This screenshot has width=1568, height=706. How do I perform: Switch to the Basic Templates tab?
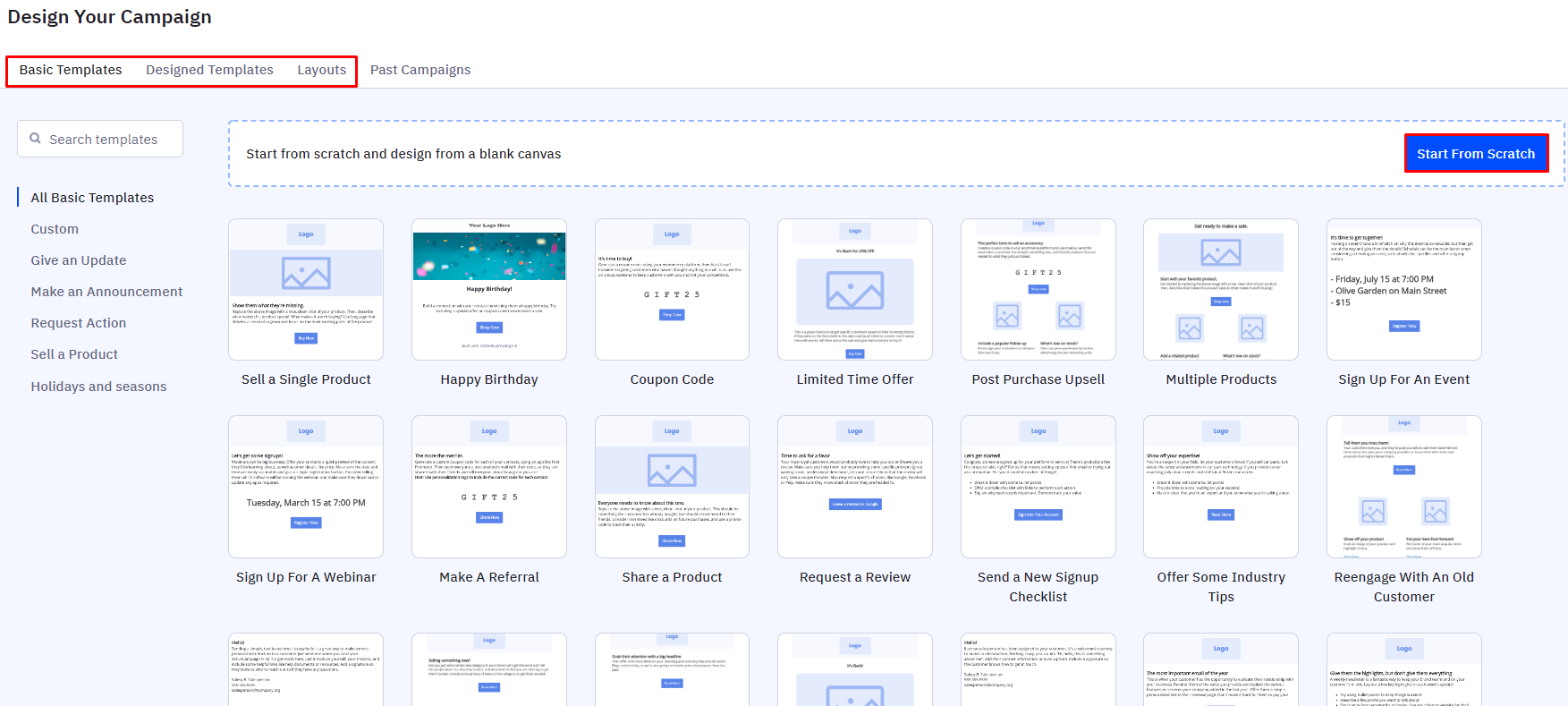71,70
